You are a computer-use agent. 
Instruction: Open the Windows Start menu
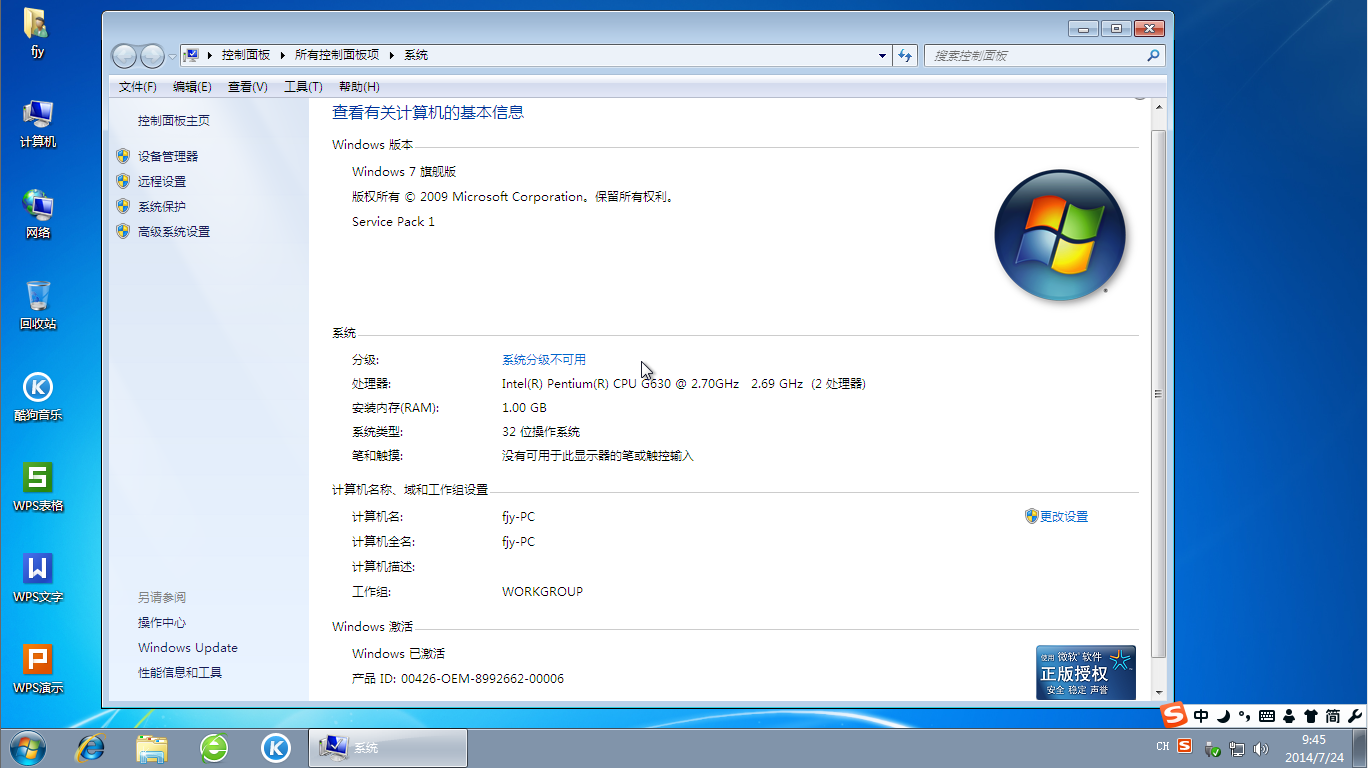click(x=28, y=747)
